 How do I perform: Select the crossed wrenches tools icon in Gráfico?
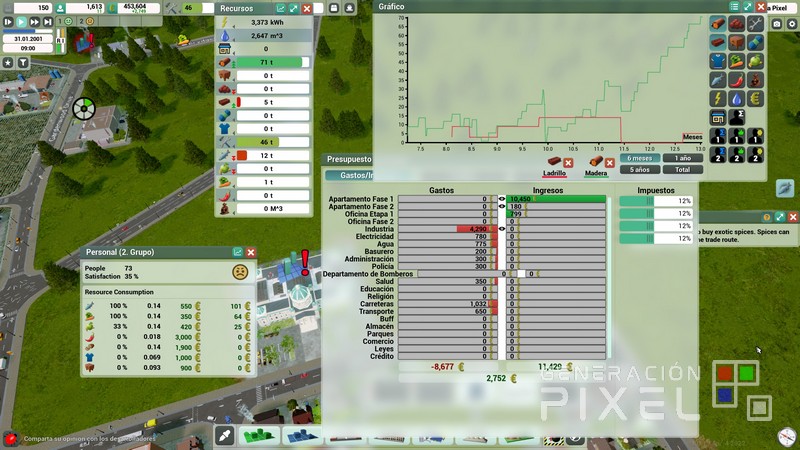(755, 24)
